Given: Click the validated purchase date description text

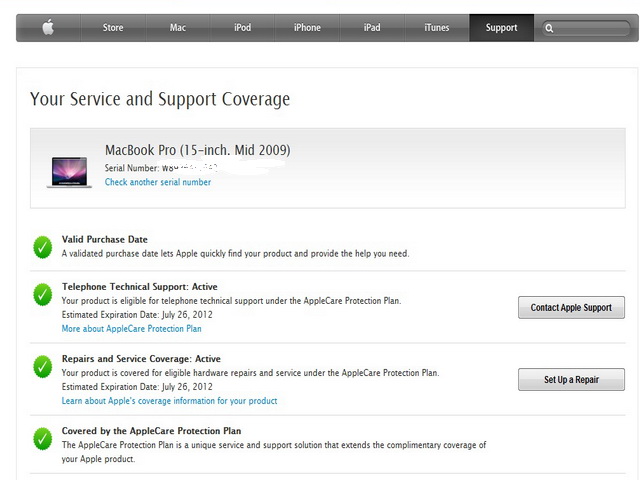Looking at the screenshot, I should click(x=236, y=253).
